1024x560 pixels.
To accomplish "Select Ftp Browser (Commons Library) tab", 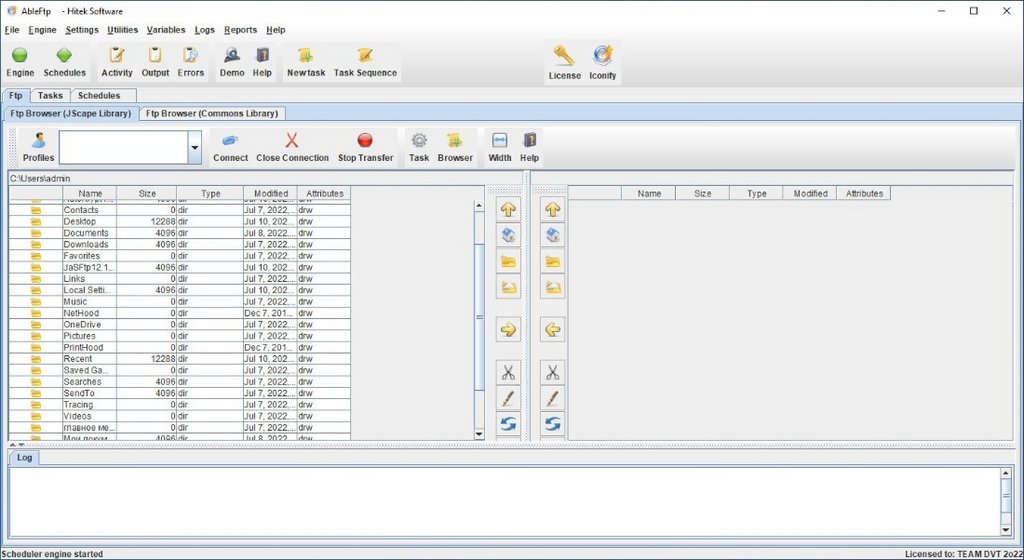I will [x=212, y=114].
